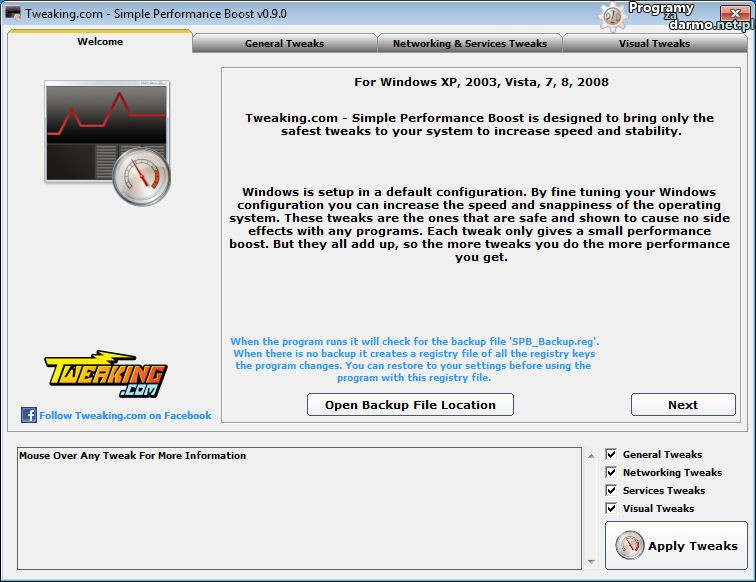Click the gauge icon on Apply Tweaks
This screenshot has height=582, width=756.
click(x=629, y=545)
